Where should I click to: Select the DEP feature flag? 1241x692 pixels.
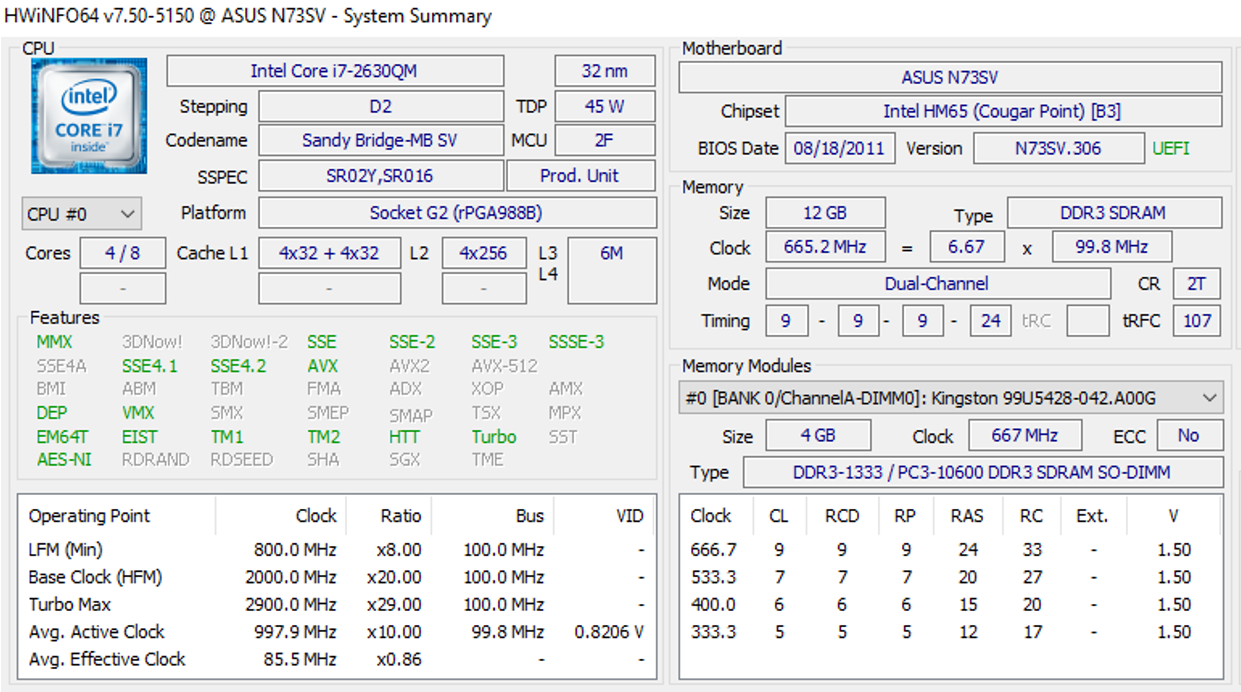click(x=52, y=413)
